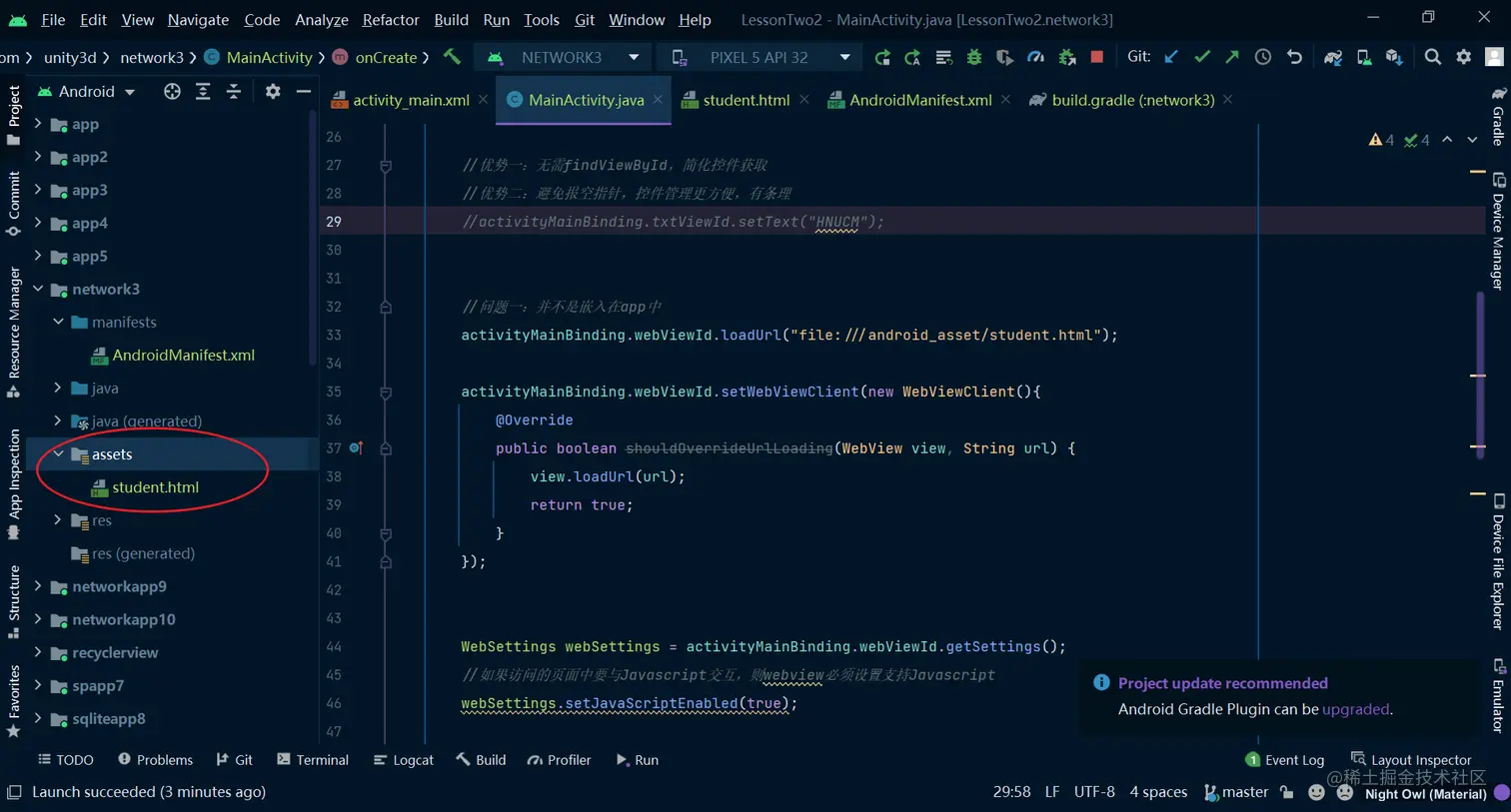This screenshot has width=1511, height=812.
Task: Click the Git update project arrow icon
Action: point(1171,57)
